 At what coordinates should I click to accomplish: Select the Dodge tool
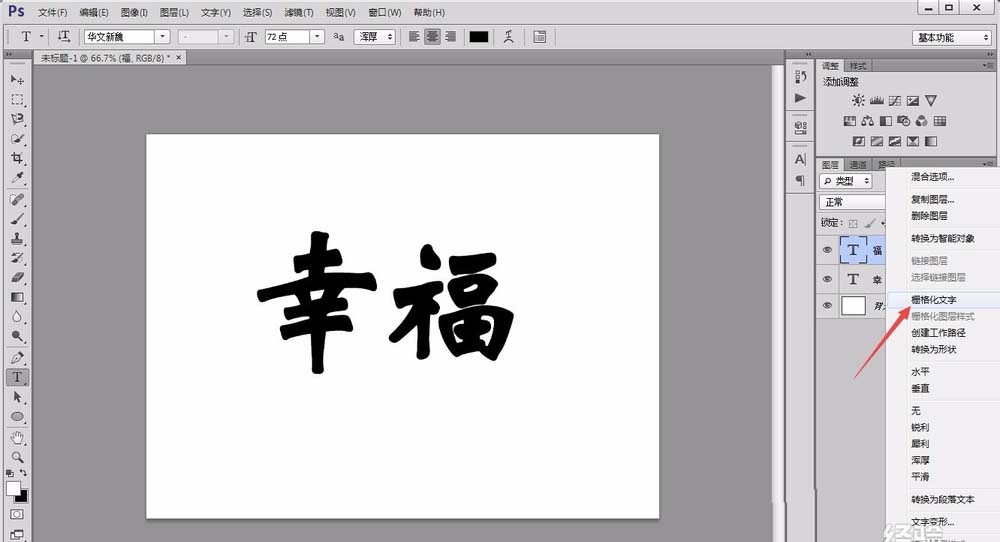point(17,336)
